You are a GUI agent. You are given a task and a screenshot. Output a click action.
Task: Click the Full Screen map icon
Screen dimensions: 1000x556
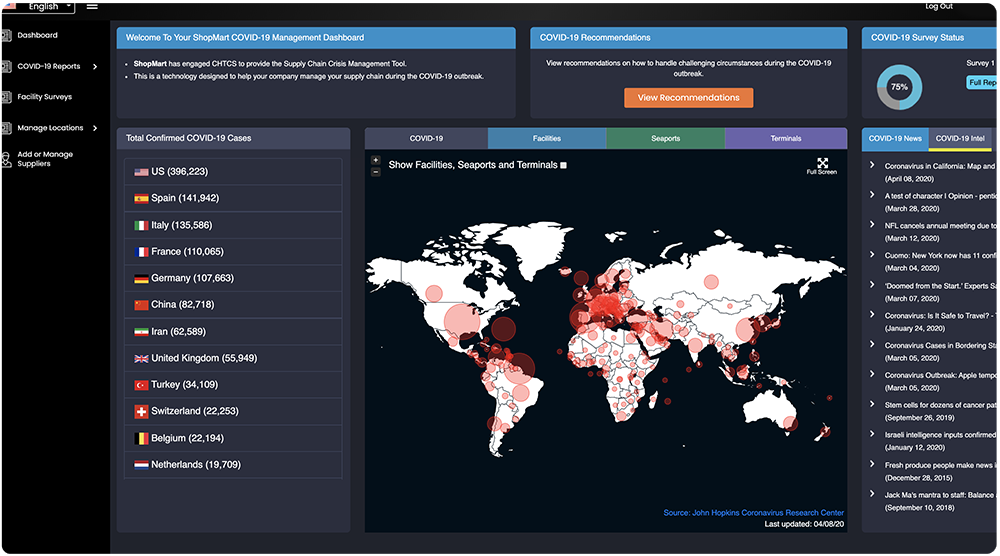pos(822,166)
